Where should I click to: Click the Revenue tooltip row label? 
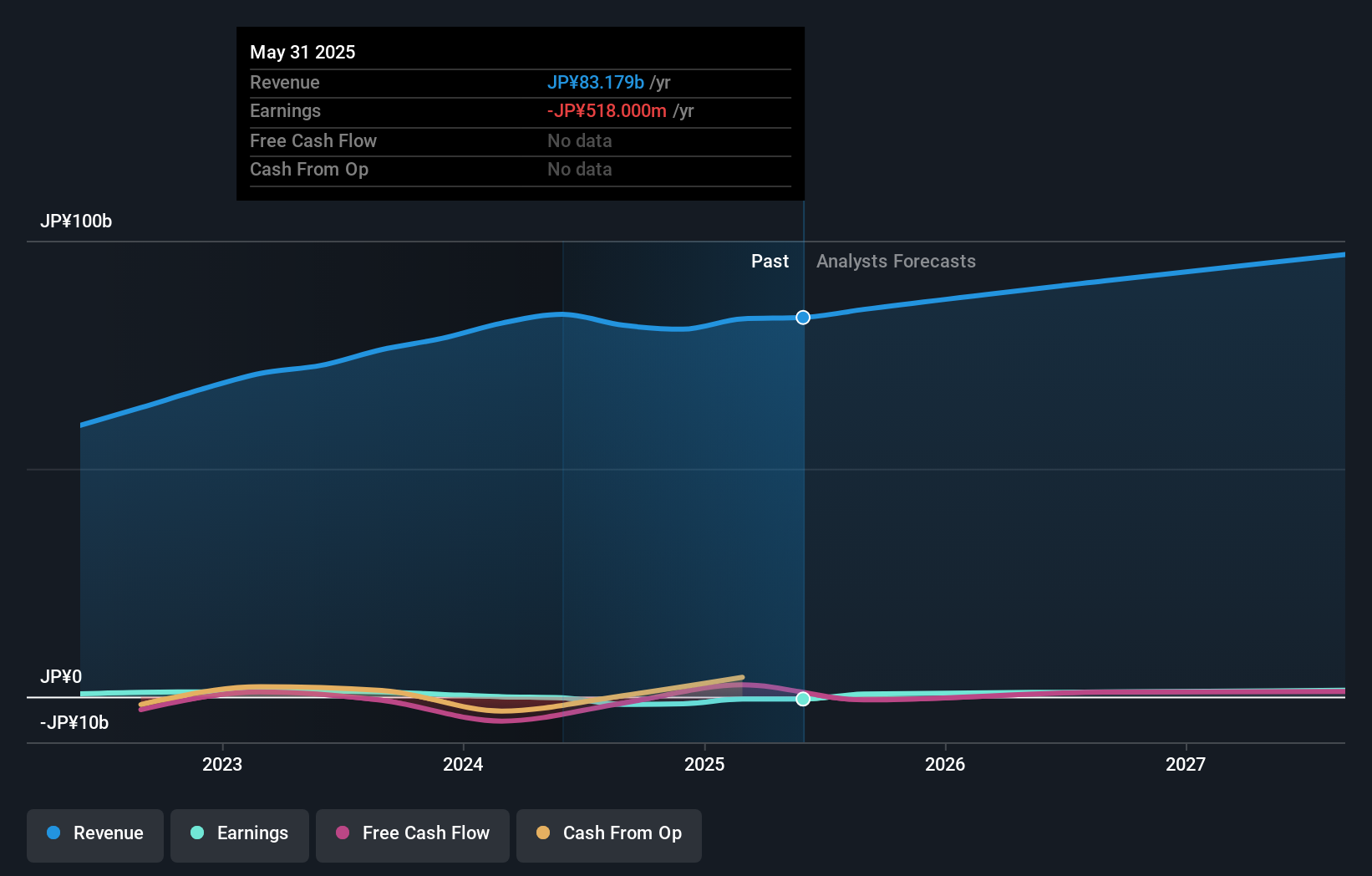285,83
